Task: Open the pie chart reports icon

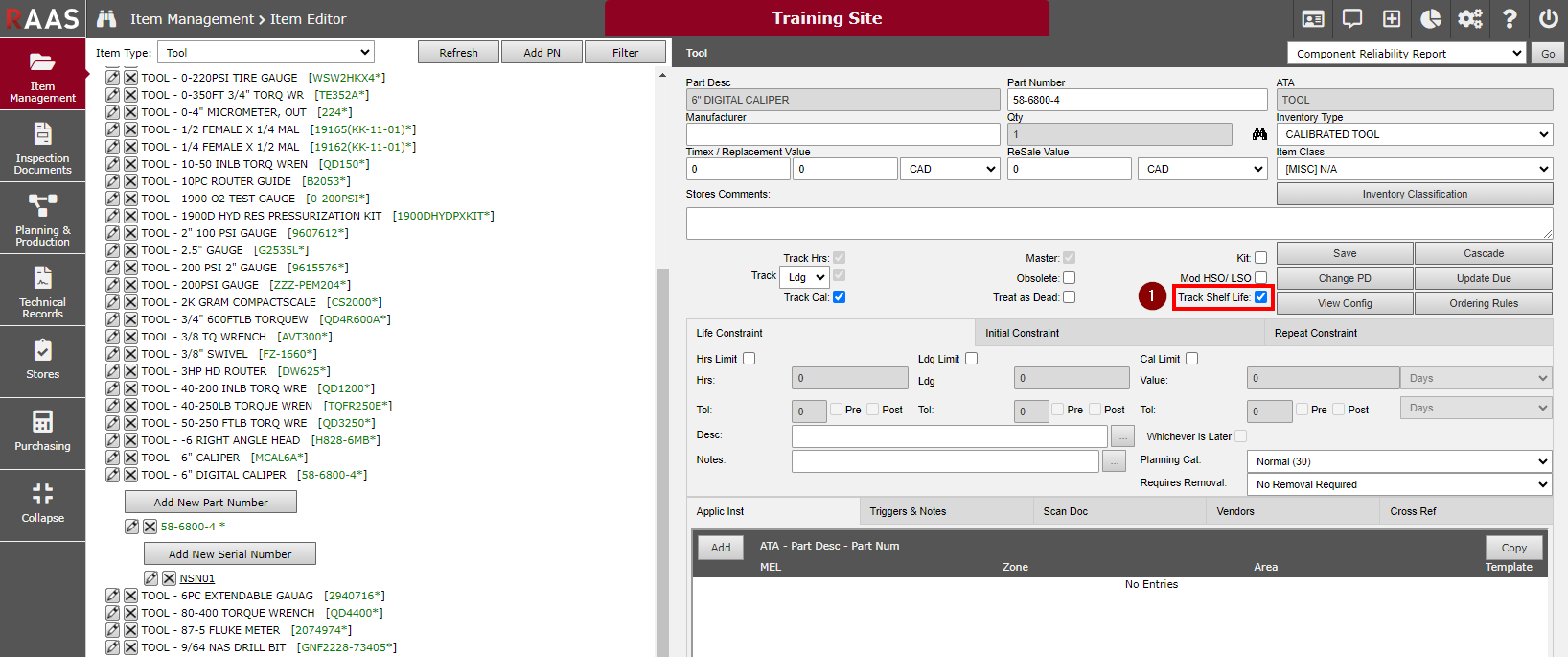Action: 1430,19
